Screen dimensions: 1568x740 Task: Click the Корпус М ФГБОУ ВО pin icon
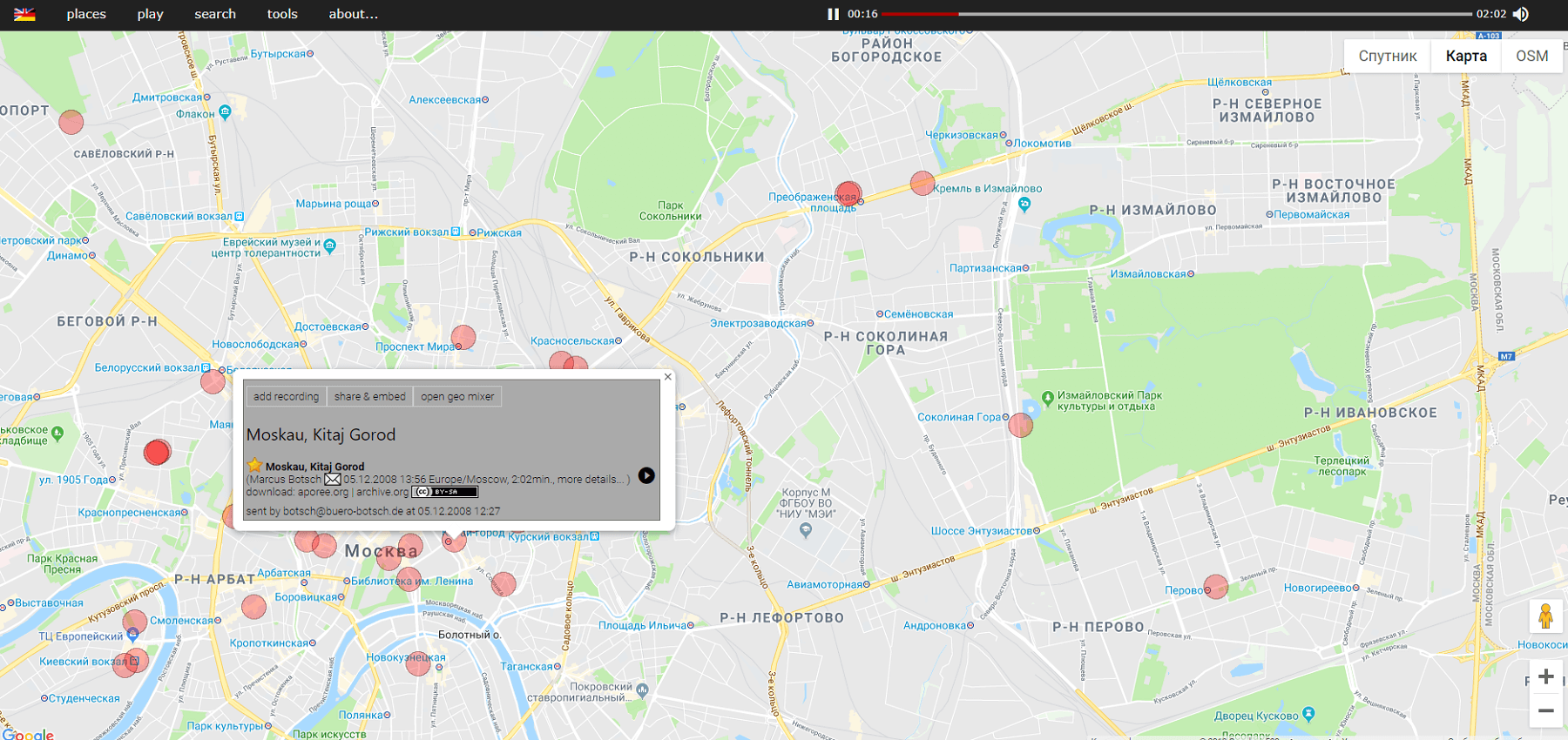point(806,530)
